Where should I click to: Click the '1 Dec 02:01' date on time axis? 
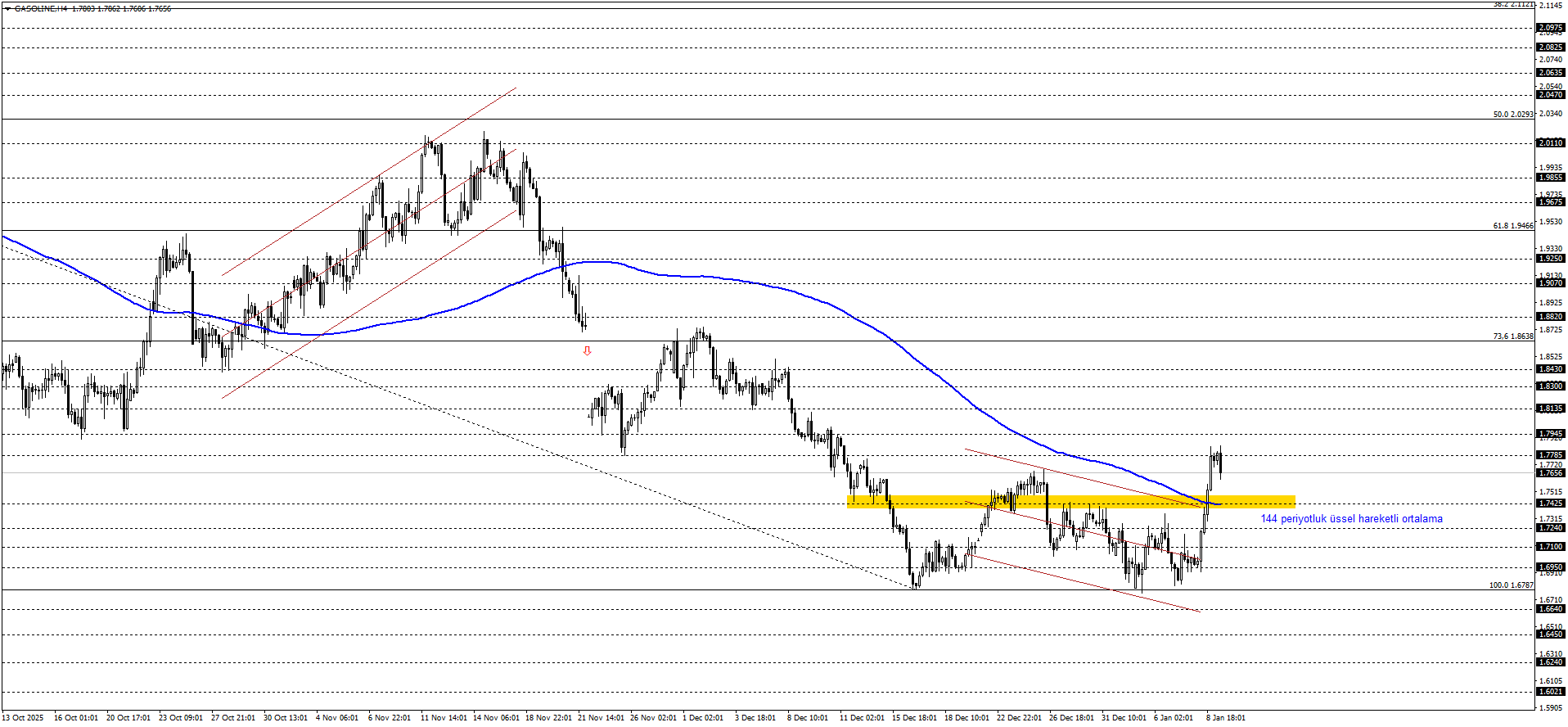coord(702,718)
